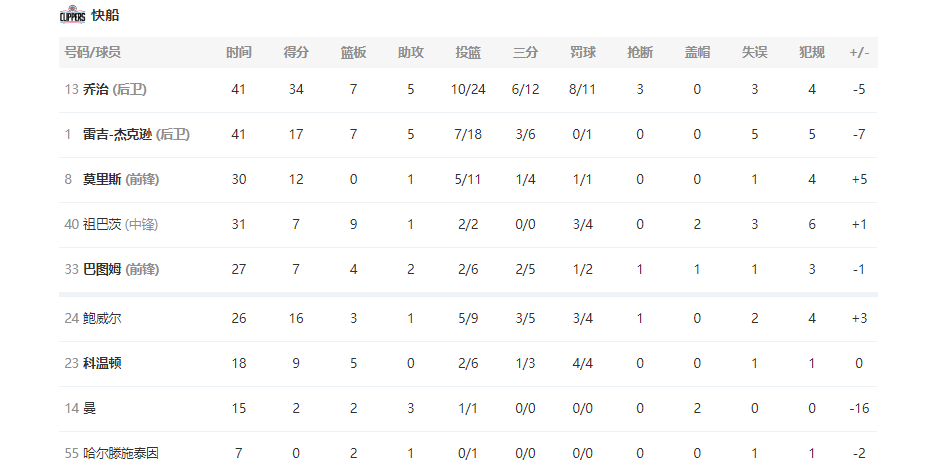Open 哈尔滕施泰因 player link

click(121, 453)
